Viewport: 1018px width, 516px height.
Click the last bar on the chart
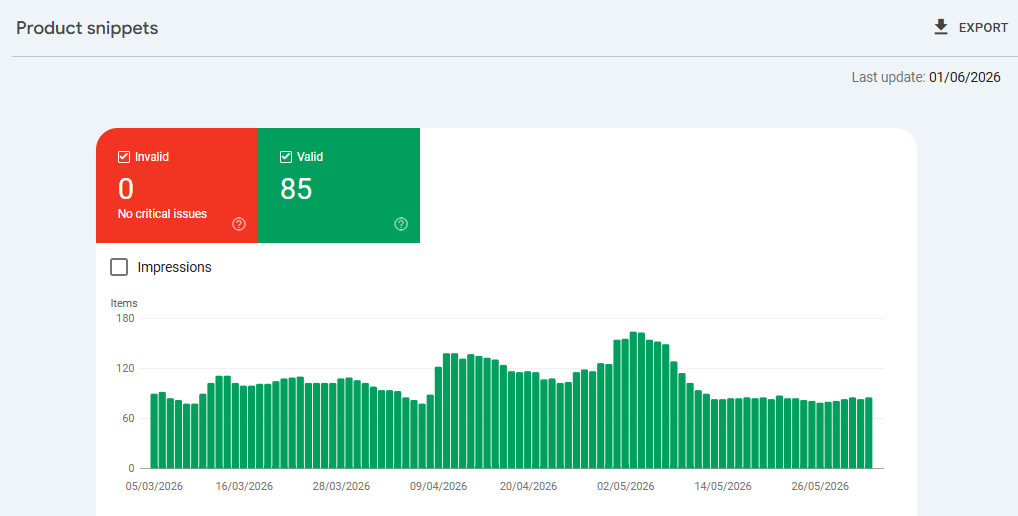[x=869, y=433]
